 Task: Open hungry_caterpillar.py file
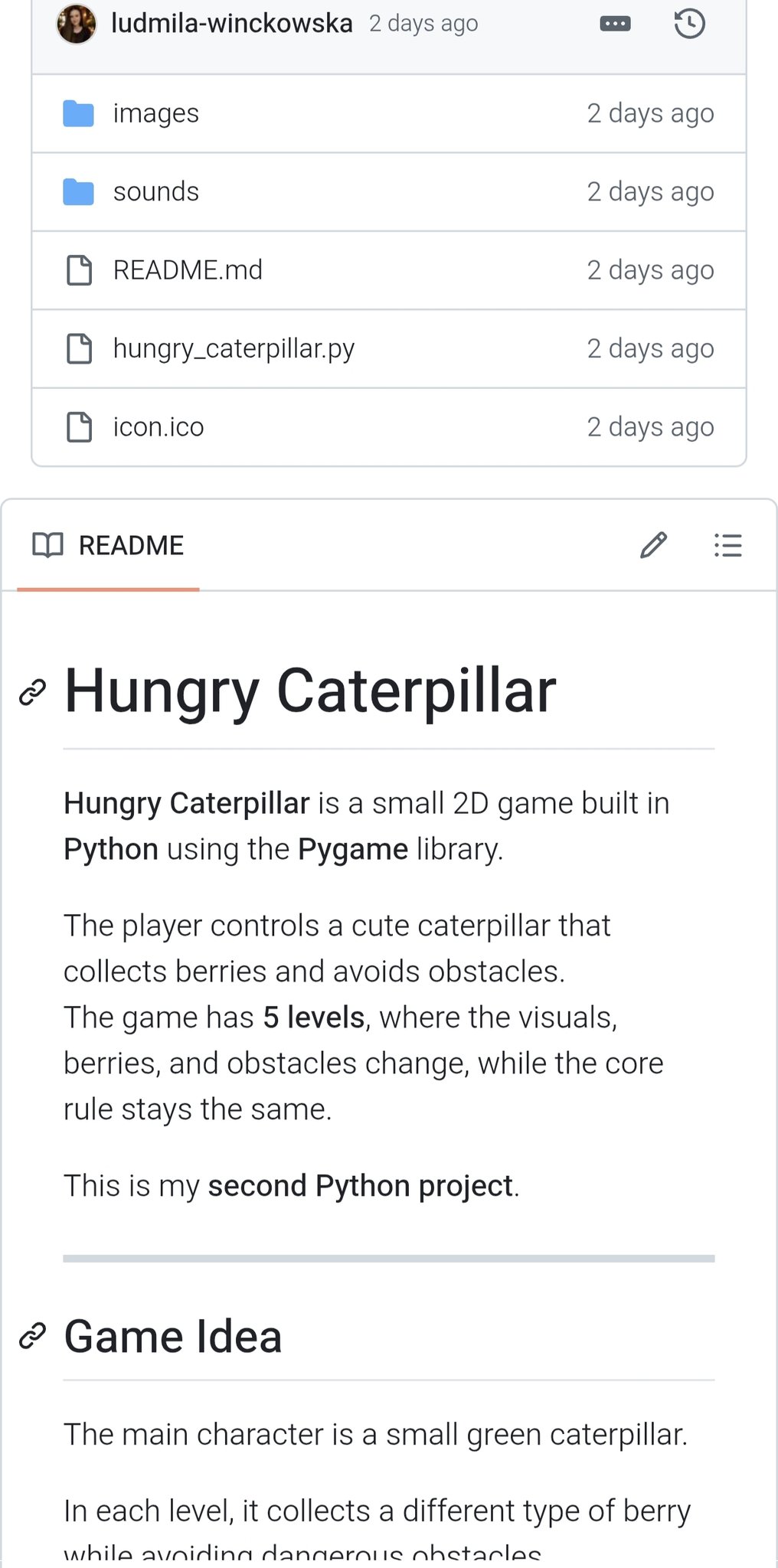[234, 348]
